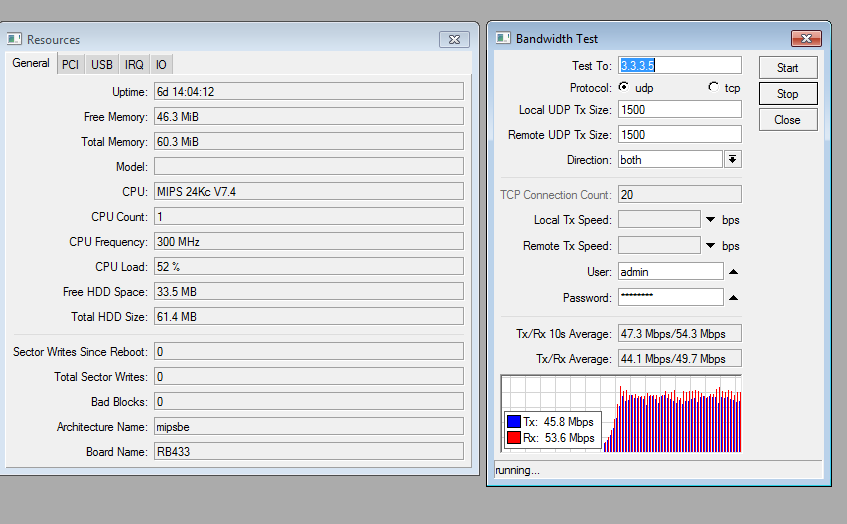Expand the Remote Tx Speed field arrow
This screenshot has height=524, width=847.
pyautogui.click(x=711, y=246)
